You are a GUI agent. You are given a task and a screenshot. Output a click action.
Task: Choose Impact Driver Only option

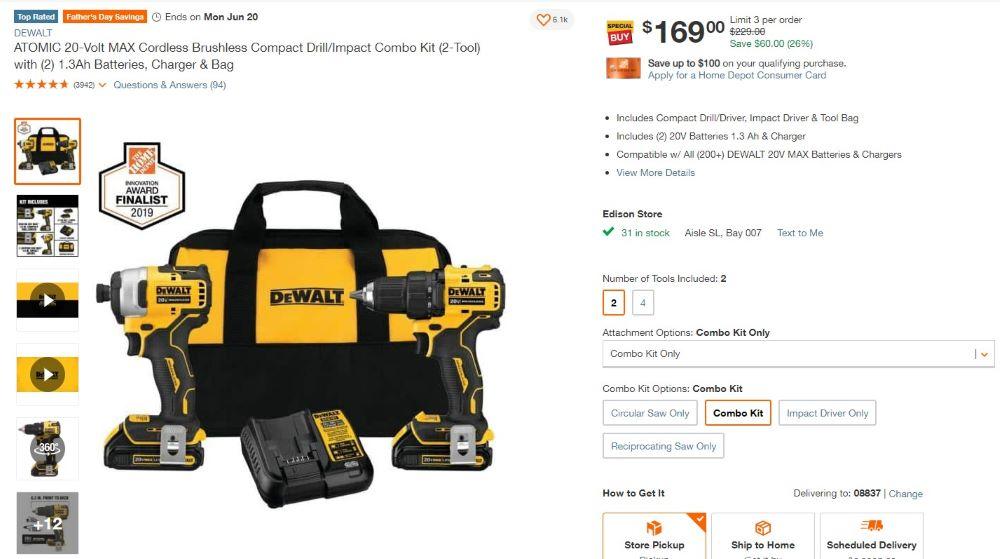[x=827, y=413]
